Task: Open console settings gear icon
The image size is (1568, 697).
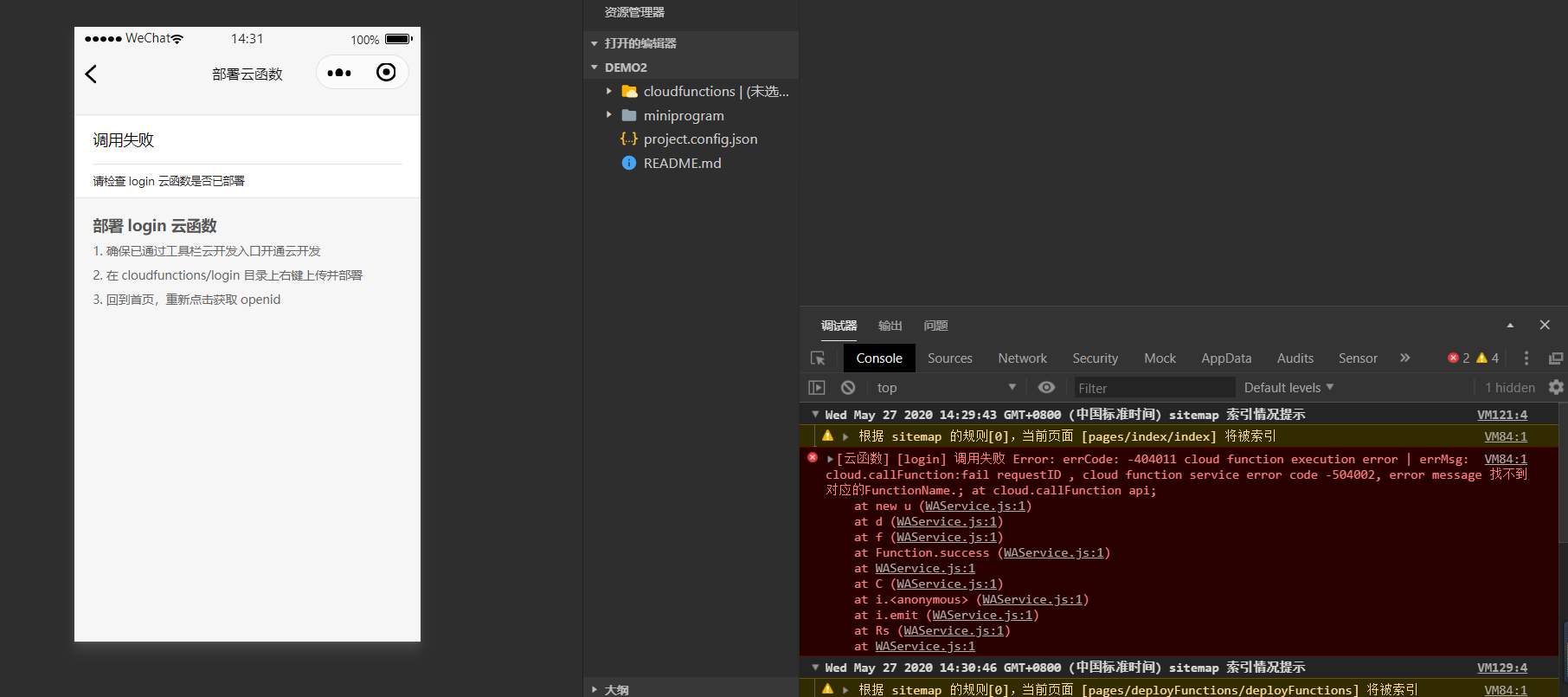Action: pos(1556,388)
